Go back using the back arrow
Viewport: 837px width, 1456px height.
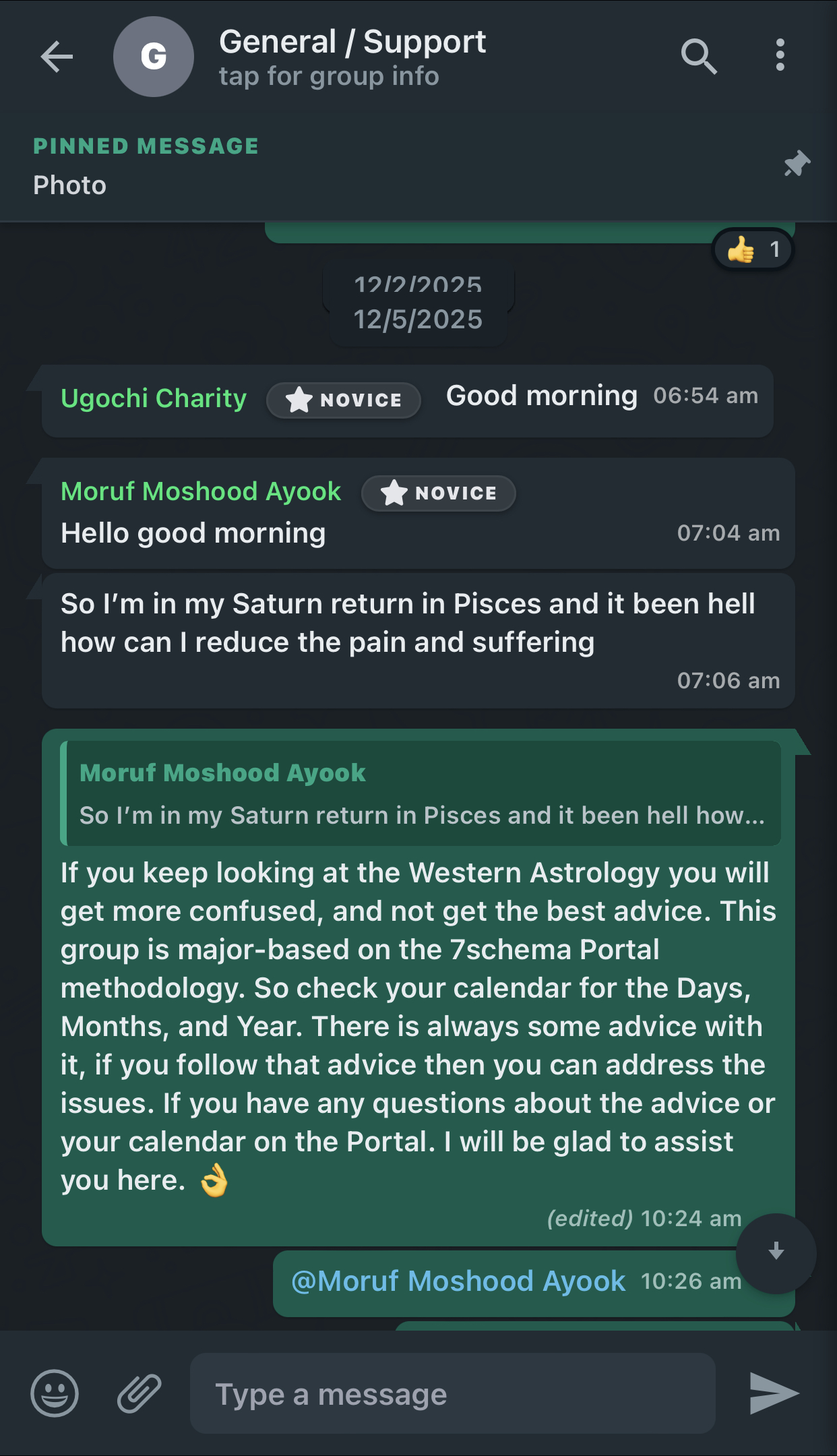(x=57, y=57)
